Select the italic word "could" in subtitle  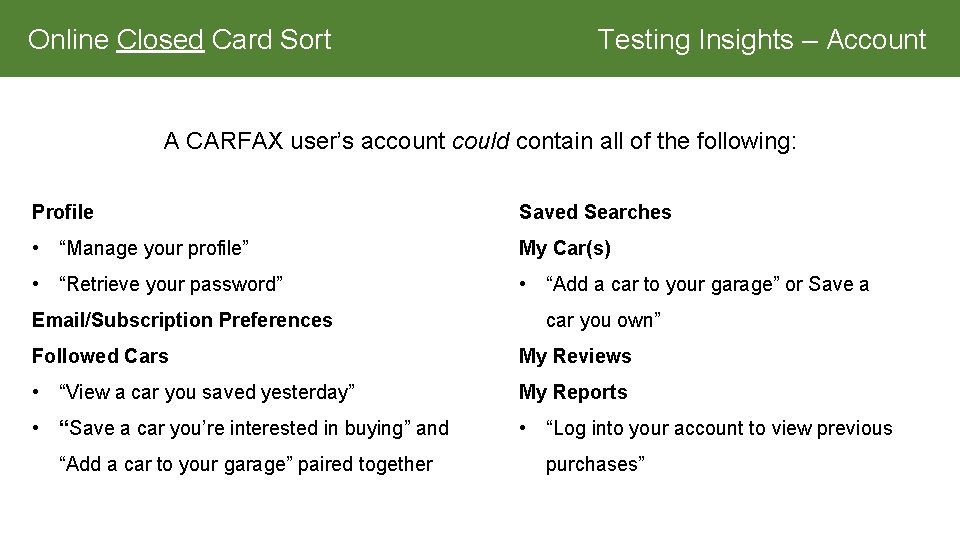point(480,141)
